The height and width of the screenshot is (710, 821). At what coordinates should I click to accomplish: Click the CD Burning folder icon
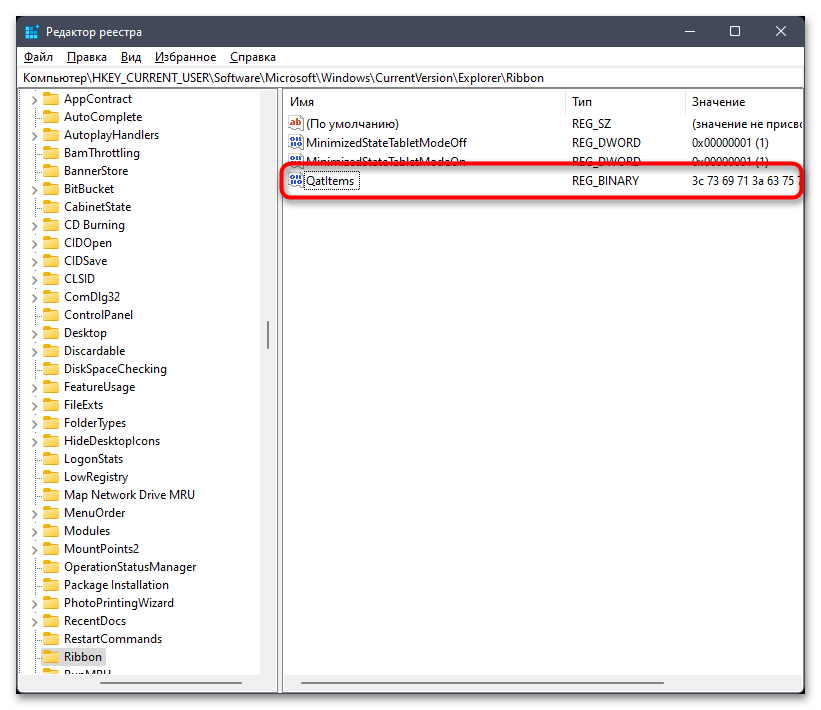coord(51,225)
